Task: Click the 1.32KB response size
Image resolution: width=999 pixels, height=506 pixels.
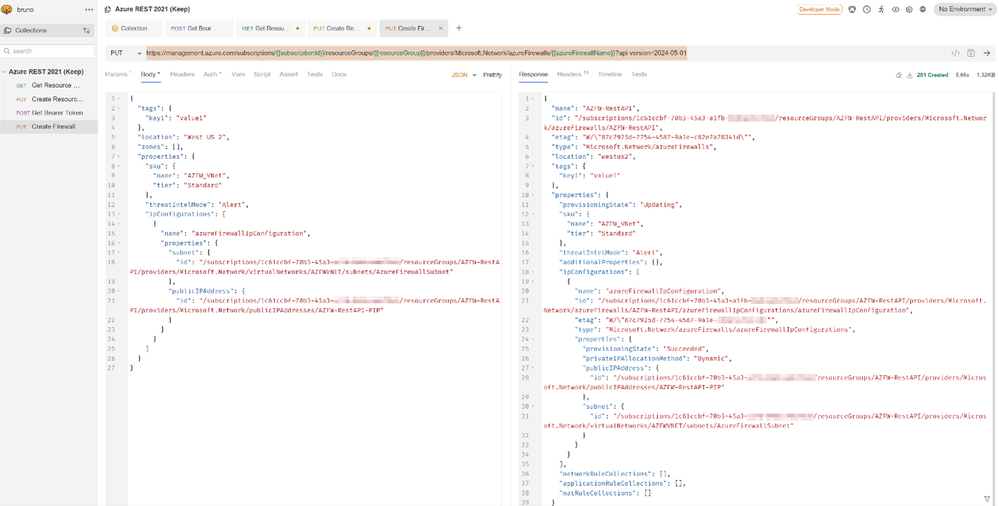Action: pos(986,75)
